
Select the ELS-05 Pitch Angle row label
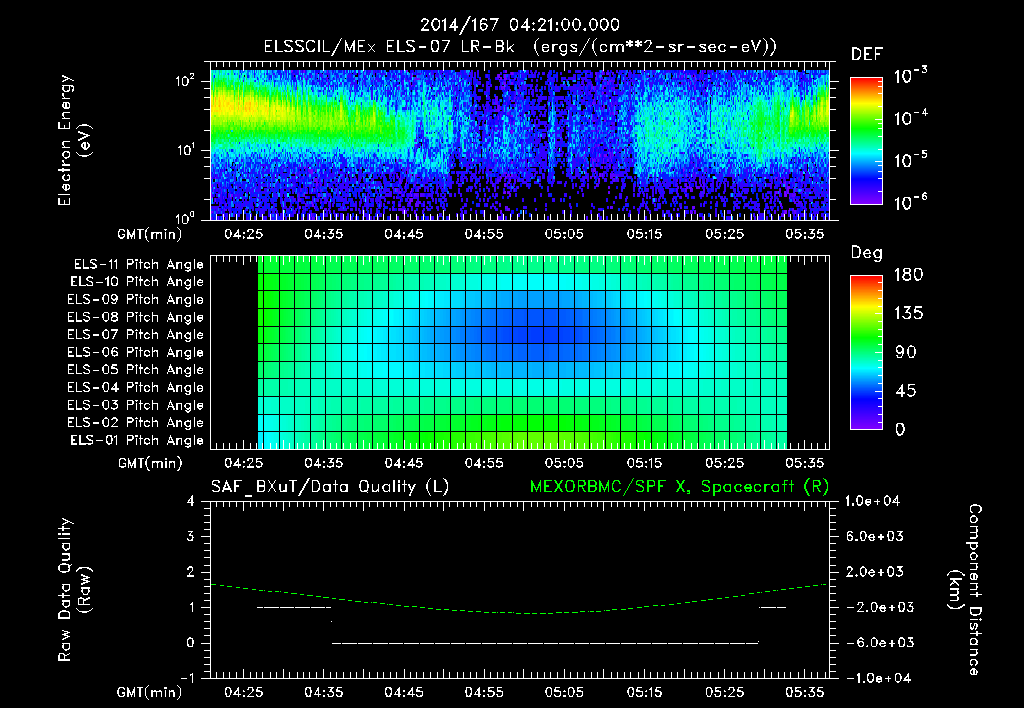tap(136, 370)
